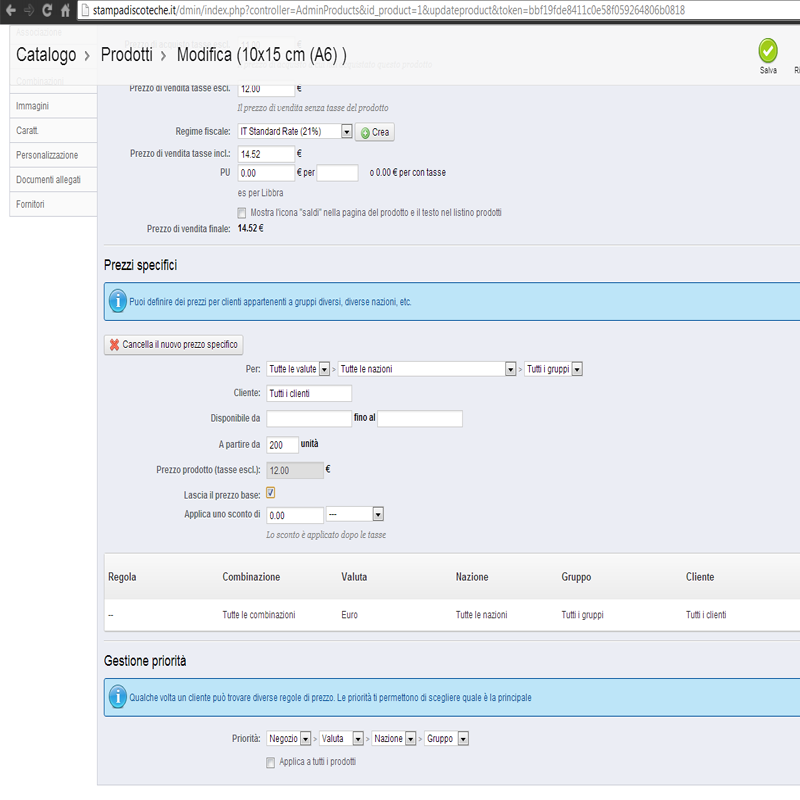This screenshot has width=800, height=800.
Task: Click the info icon in Gestione priorità box
Action: 117,697
